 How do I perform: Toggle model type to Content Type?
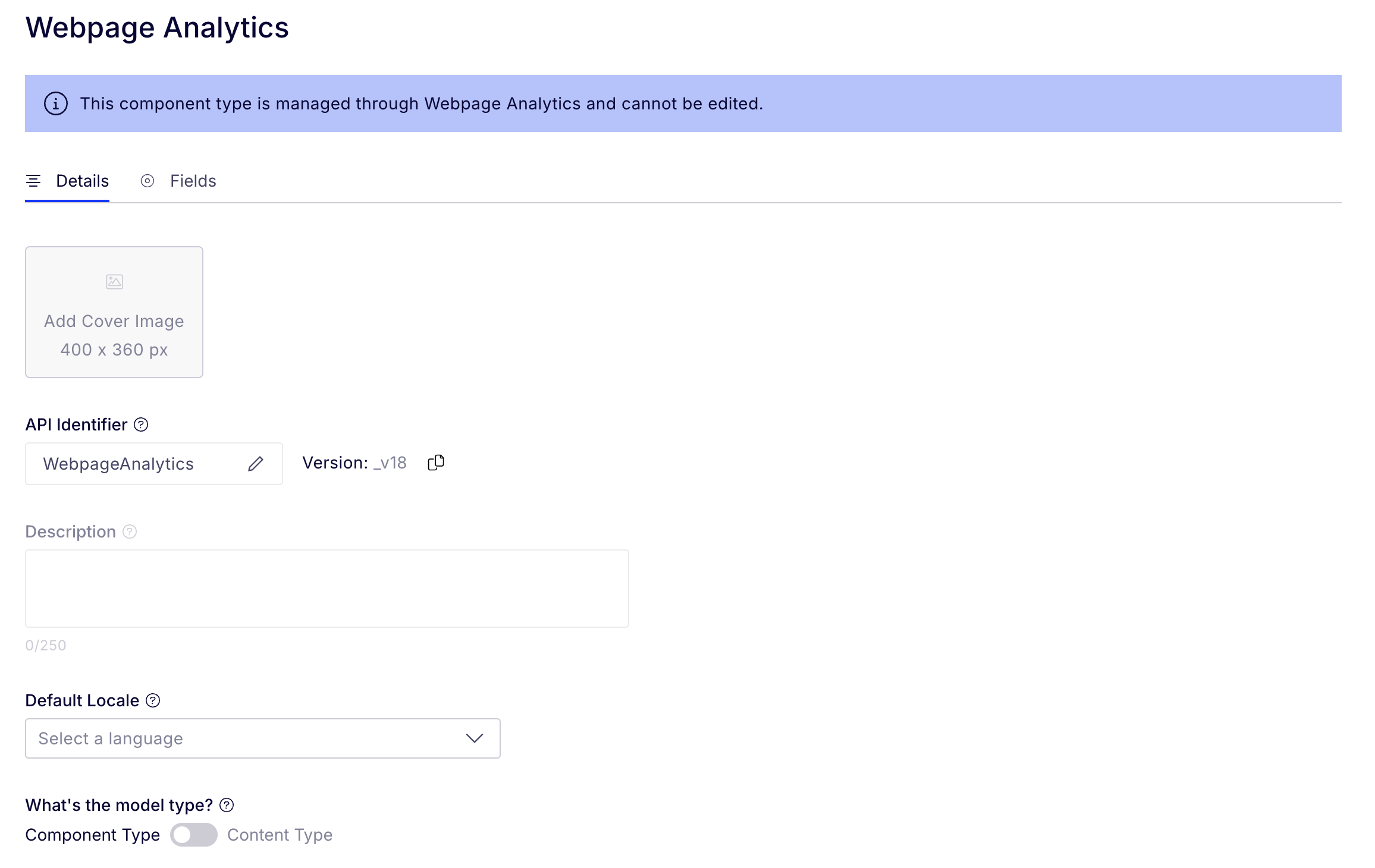[x=194, y=835]
